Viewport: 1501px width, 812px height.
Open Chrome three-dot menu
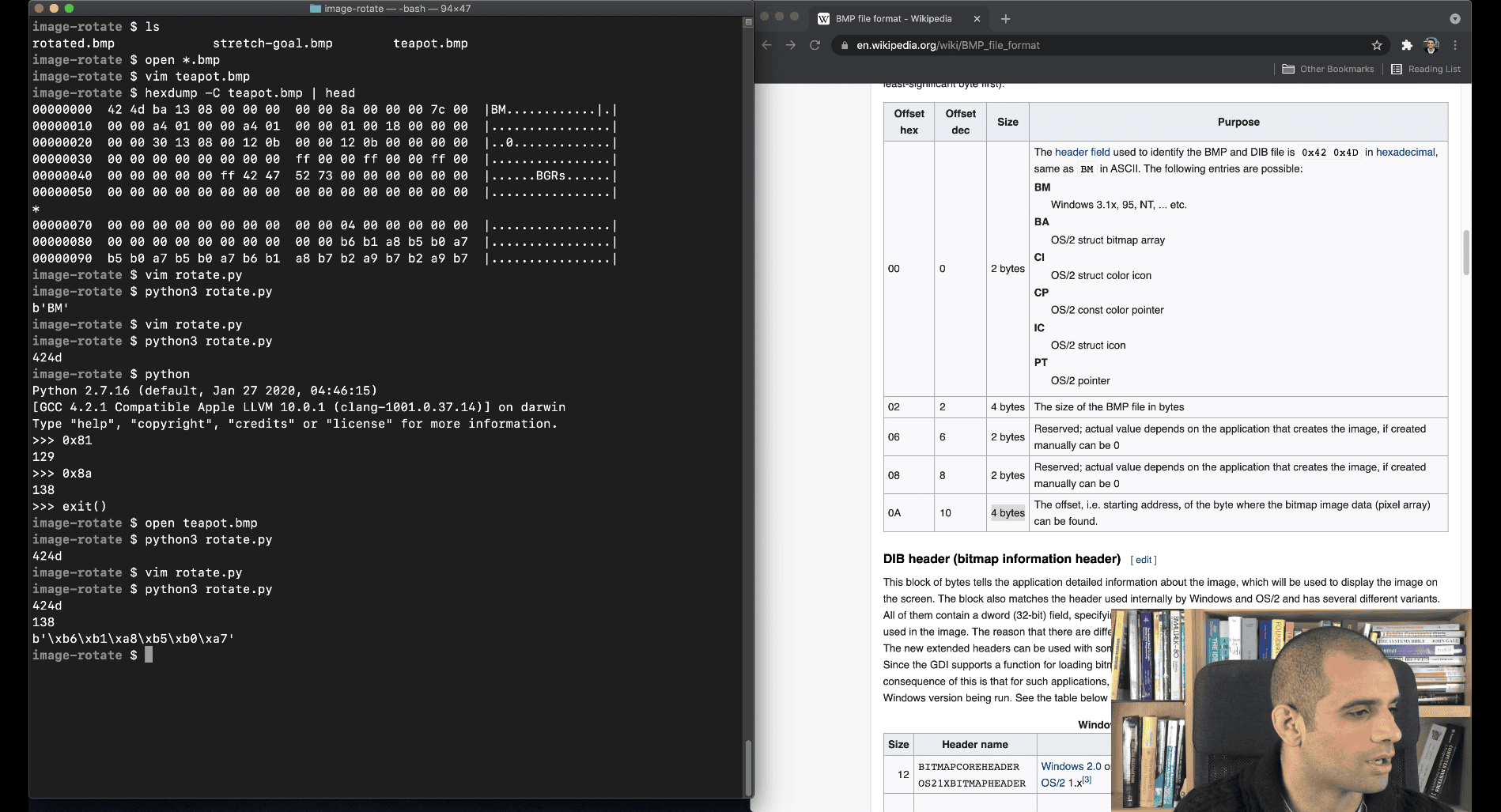pos(1455,45)
